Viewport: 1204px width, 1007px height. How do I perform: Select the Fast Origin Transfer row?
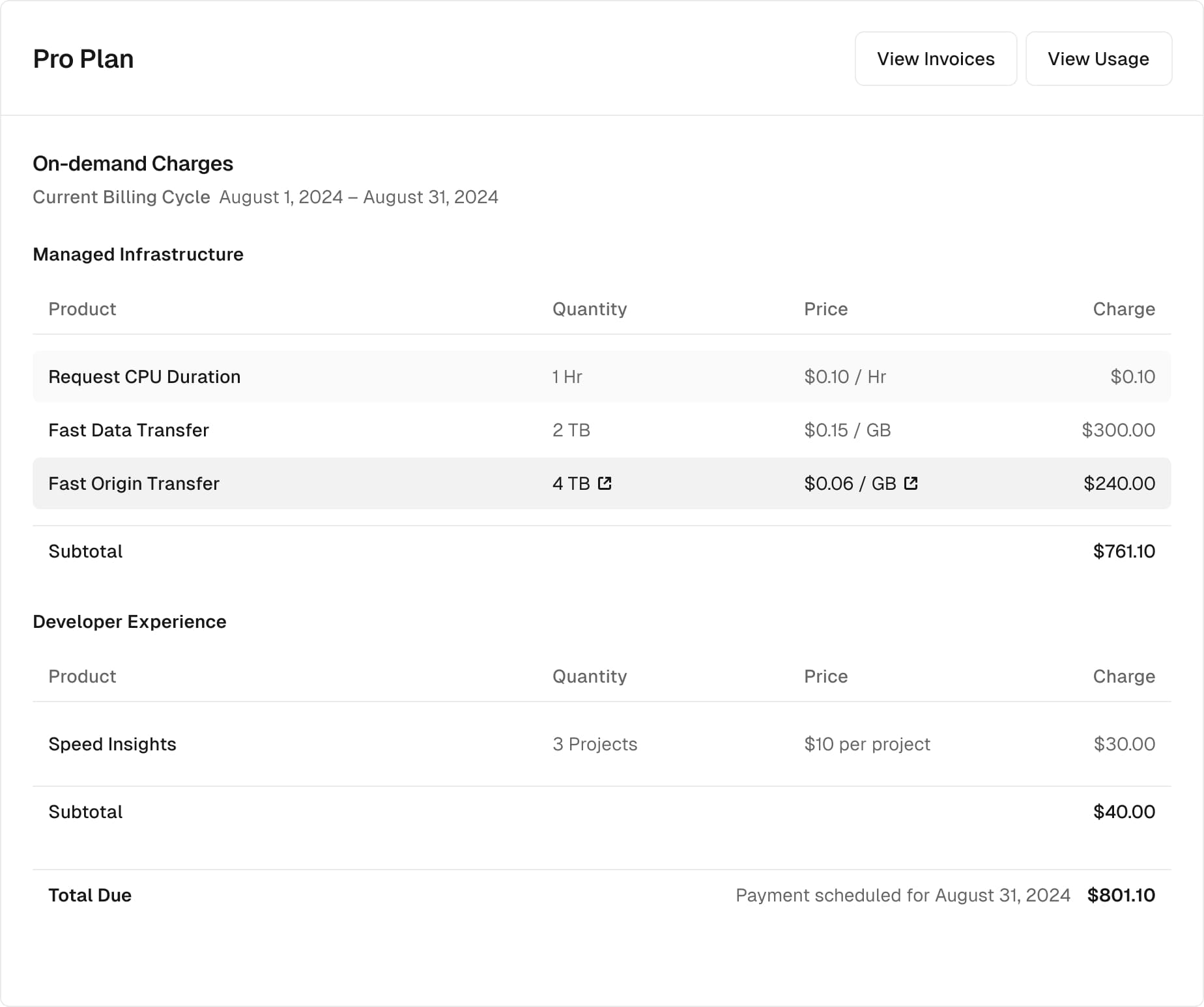(x=134, y=483)
